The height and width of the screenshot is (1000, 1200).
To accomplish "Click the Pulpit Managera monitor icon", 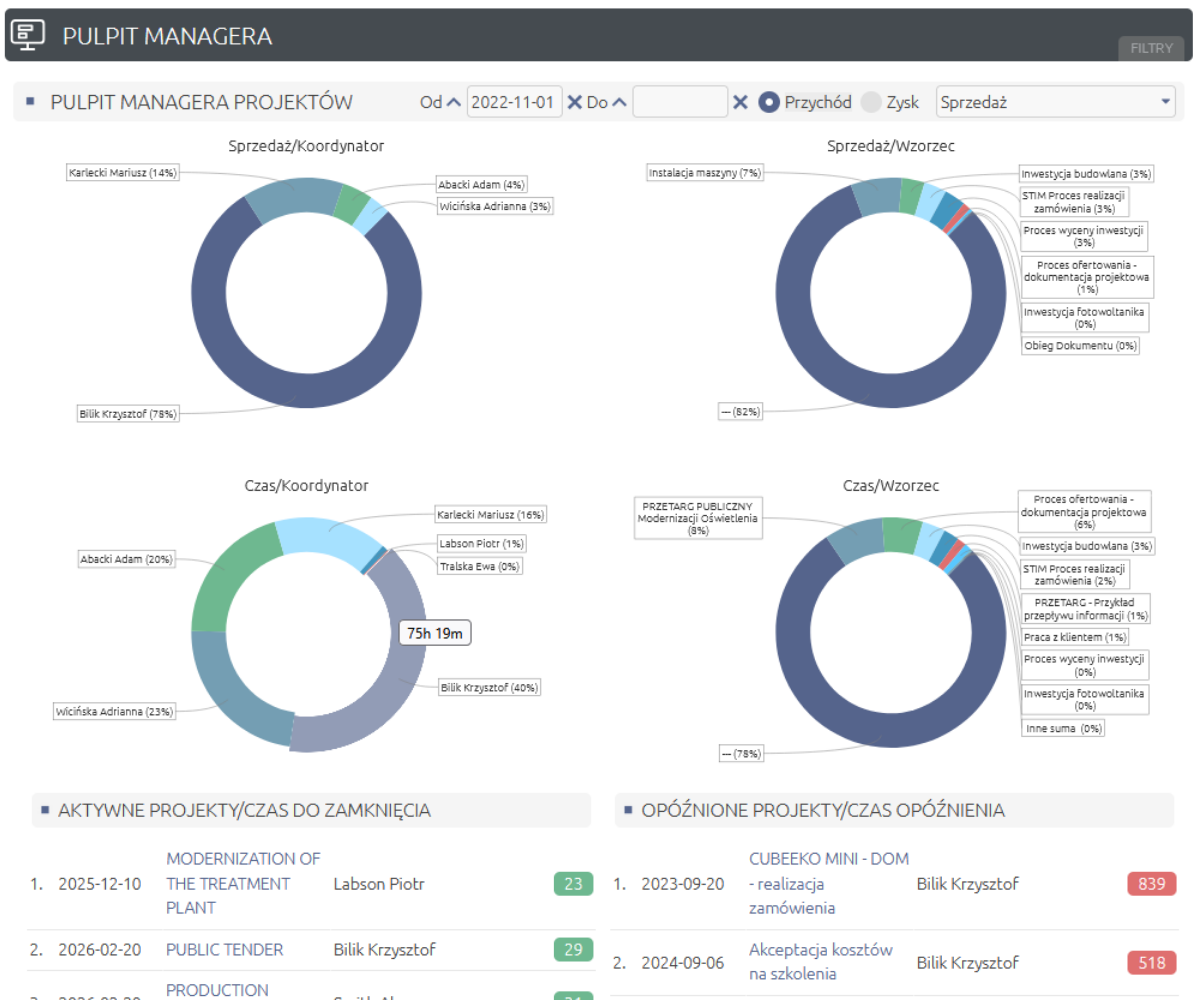I will (28, 36).
